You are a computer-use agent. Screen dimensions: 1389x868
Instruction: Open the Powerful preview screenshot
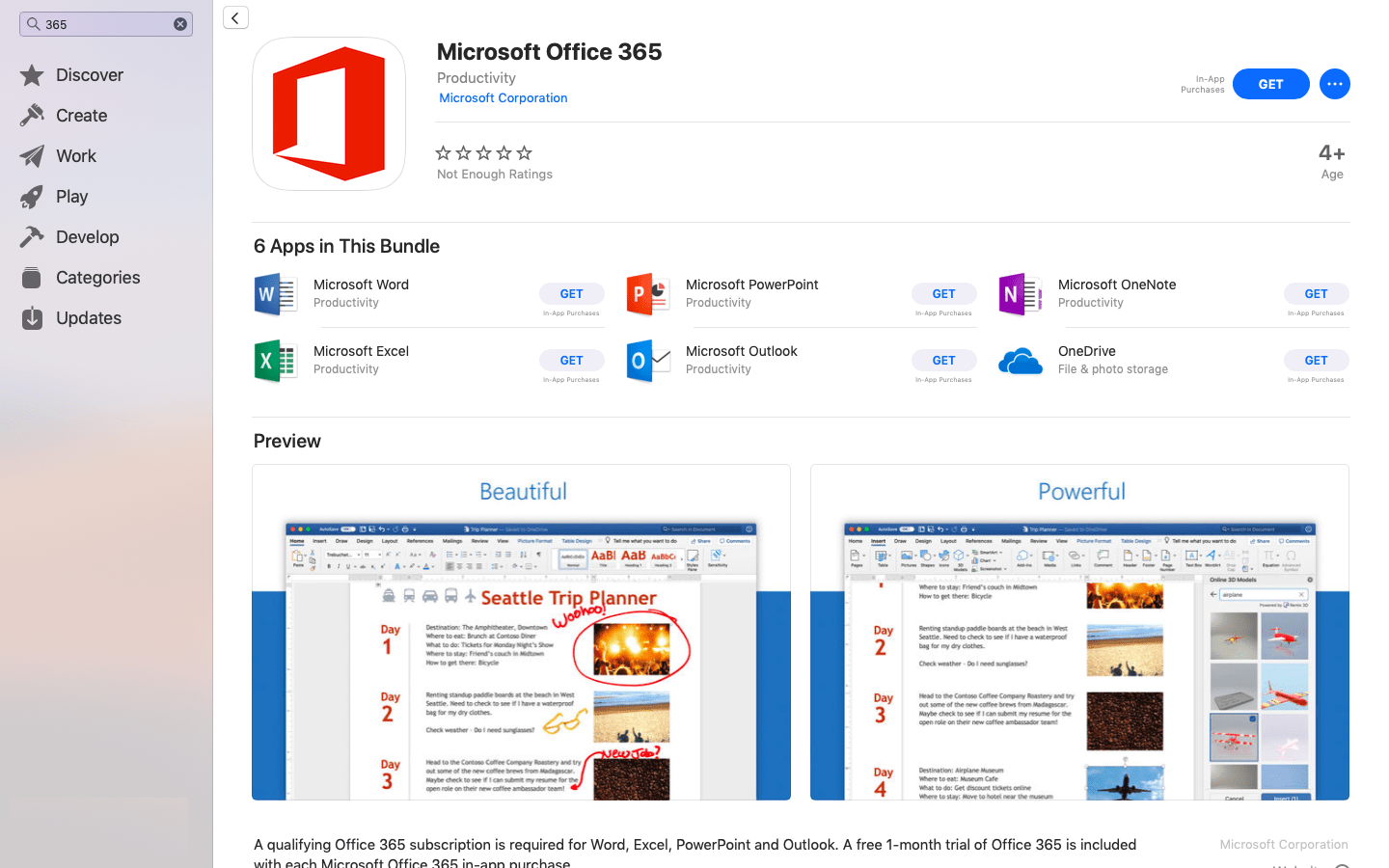point(1079,633)
